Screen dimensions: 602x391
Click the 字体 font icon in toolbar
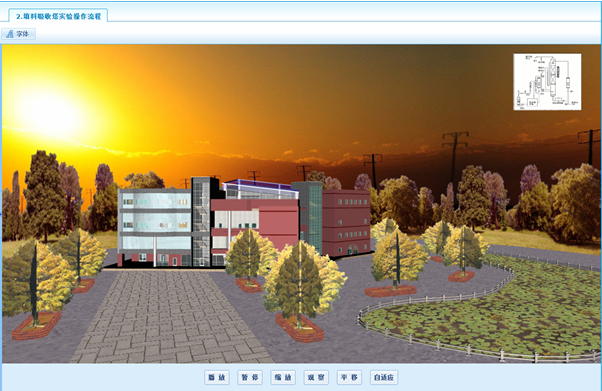tap(10, 34)
